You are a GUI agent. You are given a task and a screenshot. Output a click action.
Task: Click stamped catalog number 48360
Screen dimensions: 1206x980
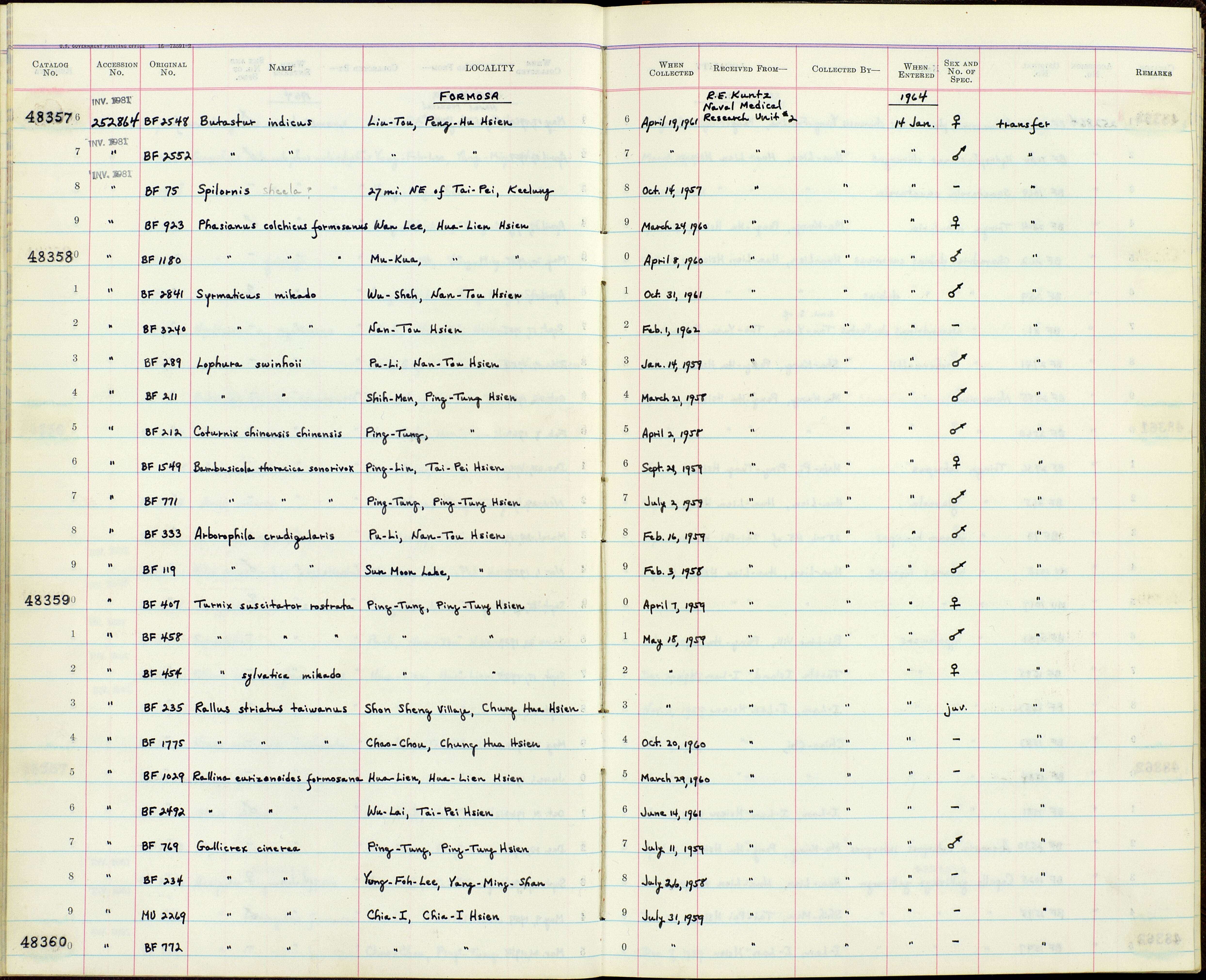click(x=44, y=942)
